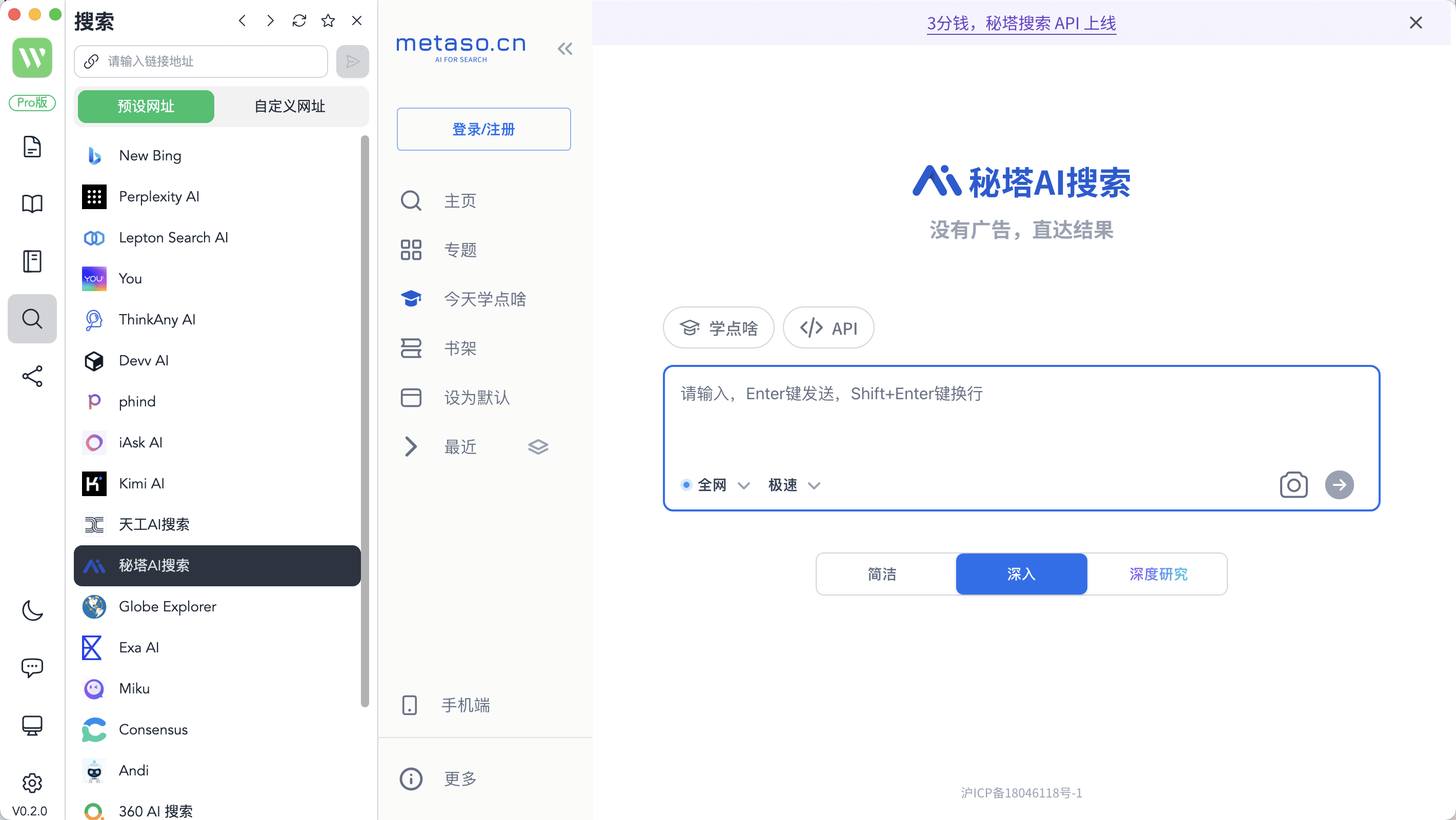The image size is (1456, 820).
Task: Select Globe Explorer in the list
Action: [217, 606]
